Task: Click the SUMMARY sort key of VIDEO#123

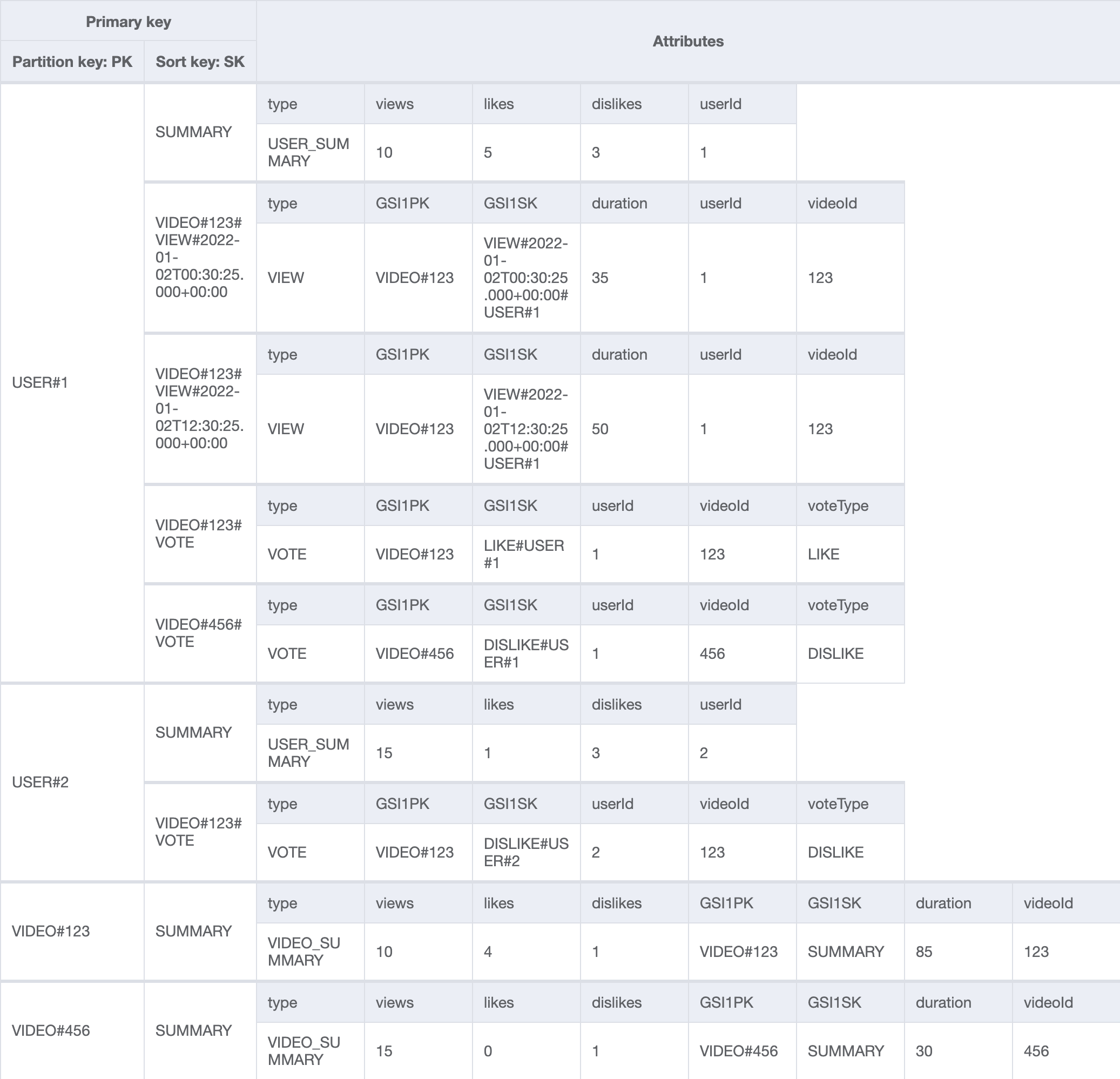Action: click(200, 931)
